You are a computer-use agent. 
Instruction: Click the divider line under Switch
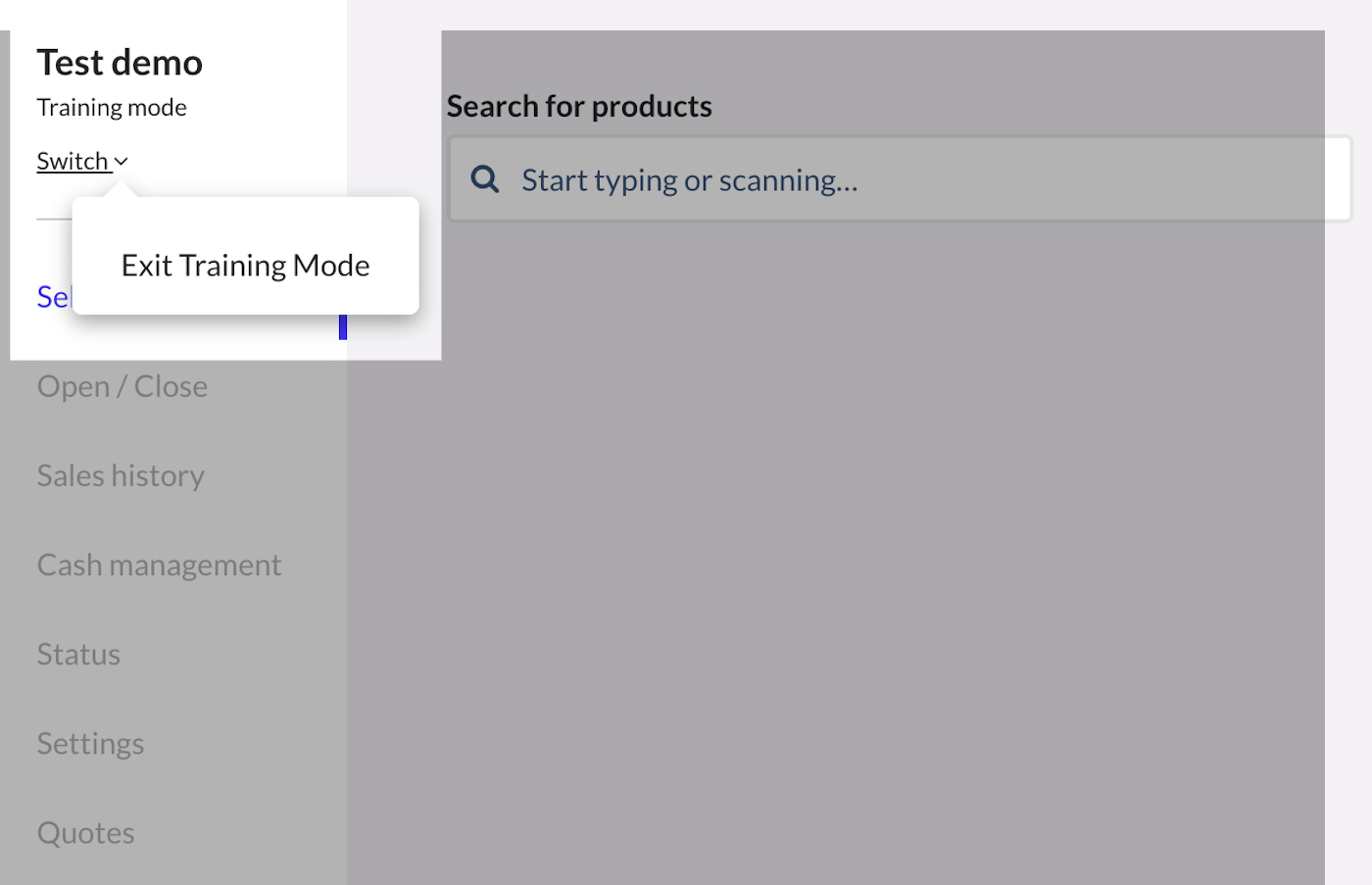pos(54,220)
